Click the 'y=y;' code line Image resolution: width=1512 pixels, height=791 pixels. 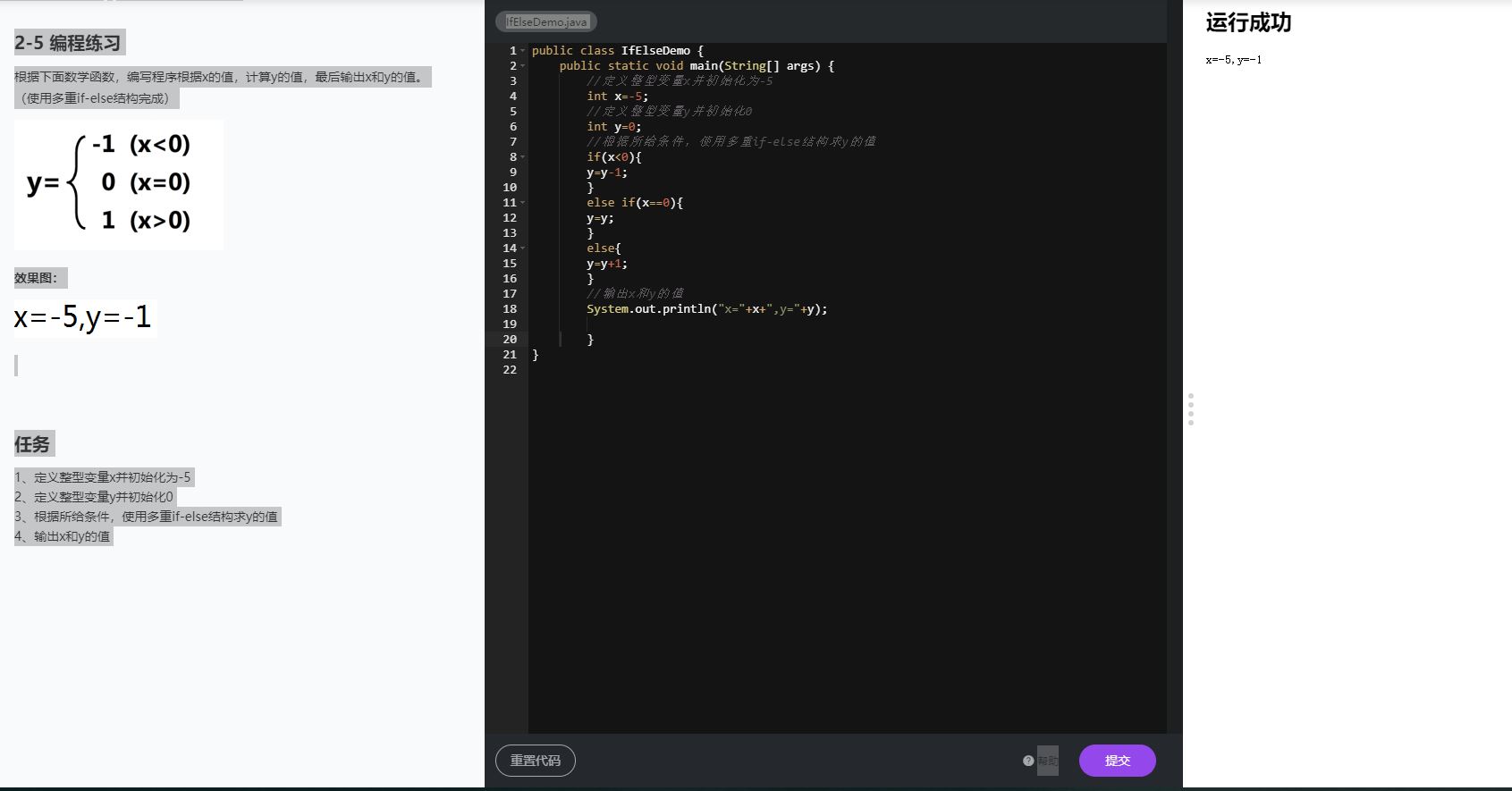pyautogui.click(x=600, y=218)
